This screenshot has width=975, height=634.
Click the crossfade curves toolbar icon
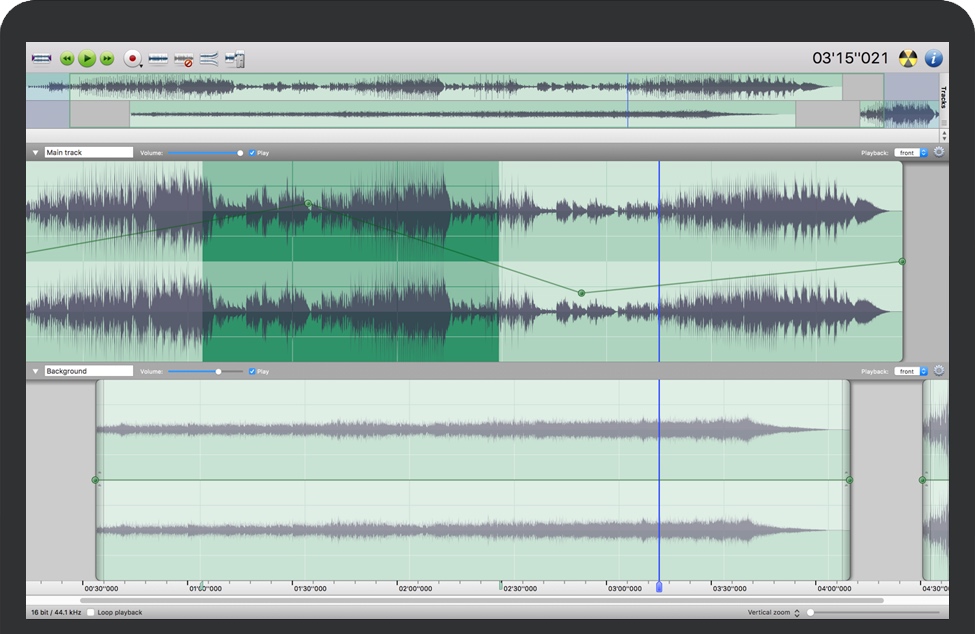209,59
